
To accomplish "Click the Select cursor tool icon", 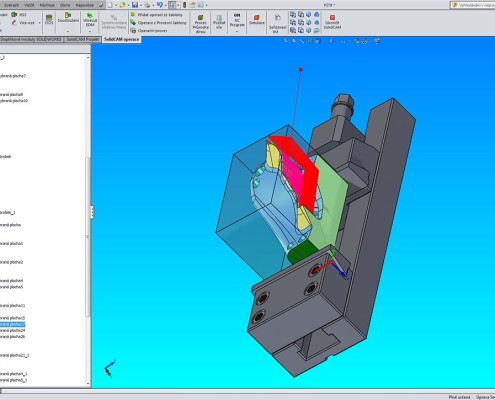I will 172,5.
